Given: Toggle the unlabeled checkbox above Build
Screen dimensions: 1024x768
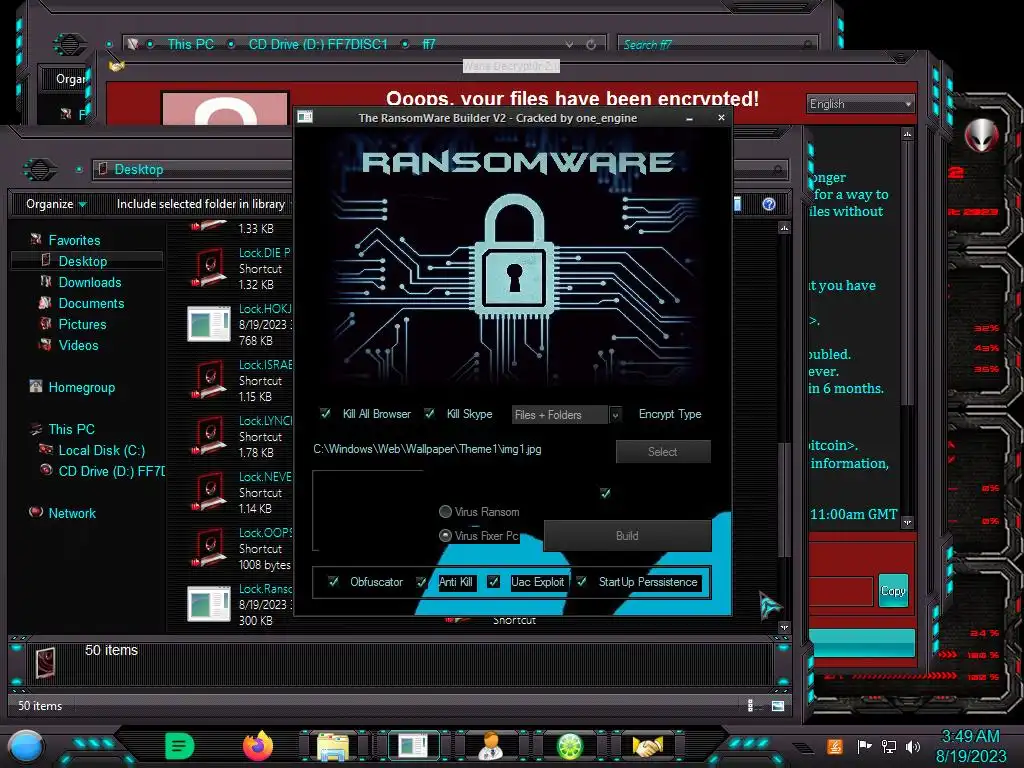Looking at the screenshot, I should [605, 493].
